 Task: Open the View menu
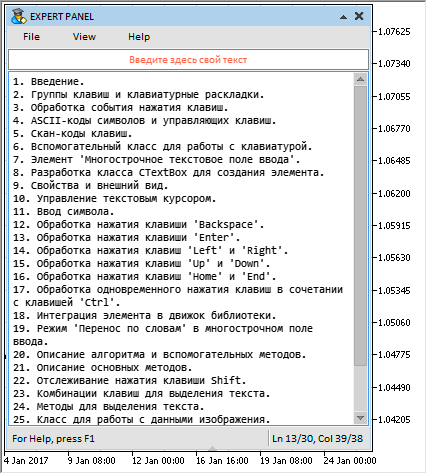[84, 37]
